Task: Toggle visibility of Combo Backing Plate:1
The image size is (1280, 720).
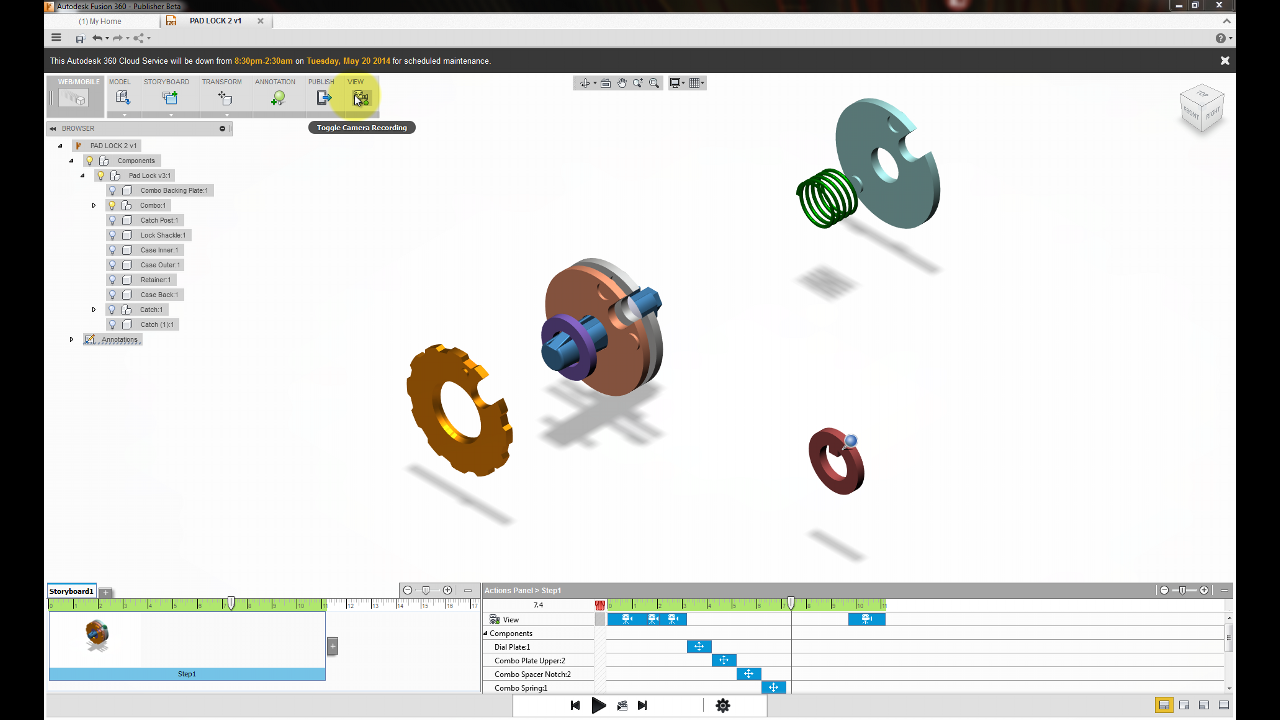Action: tap(113, 190)
